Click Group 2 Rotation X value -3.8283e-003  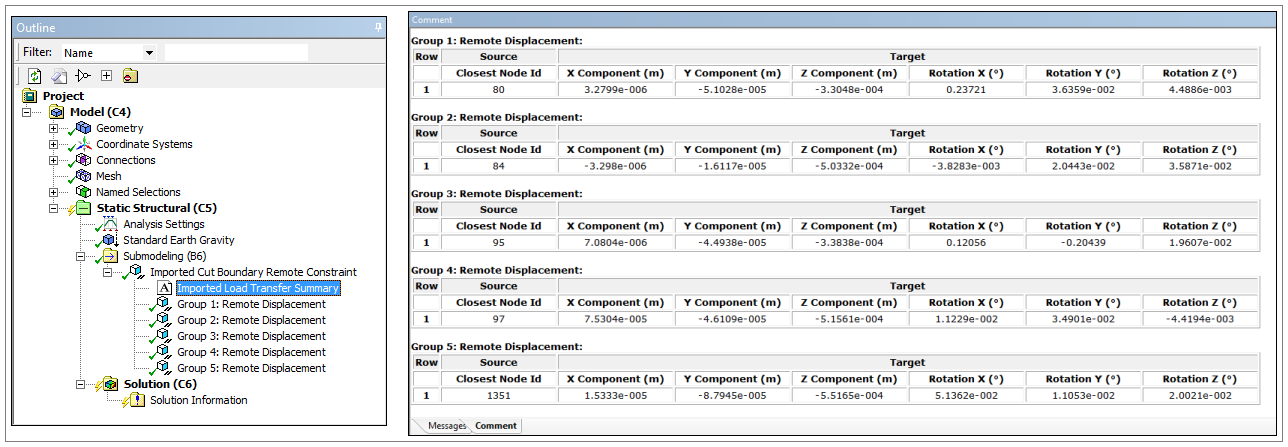[966, 166]
